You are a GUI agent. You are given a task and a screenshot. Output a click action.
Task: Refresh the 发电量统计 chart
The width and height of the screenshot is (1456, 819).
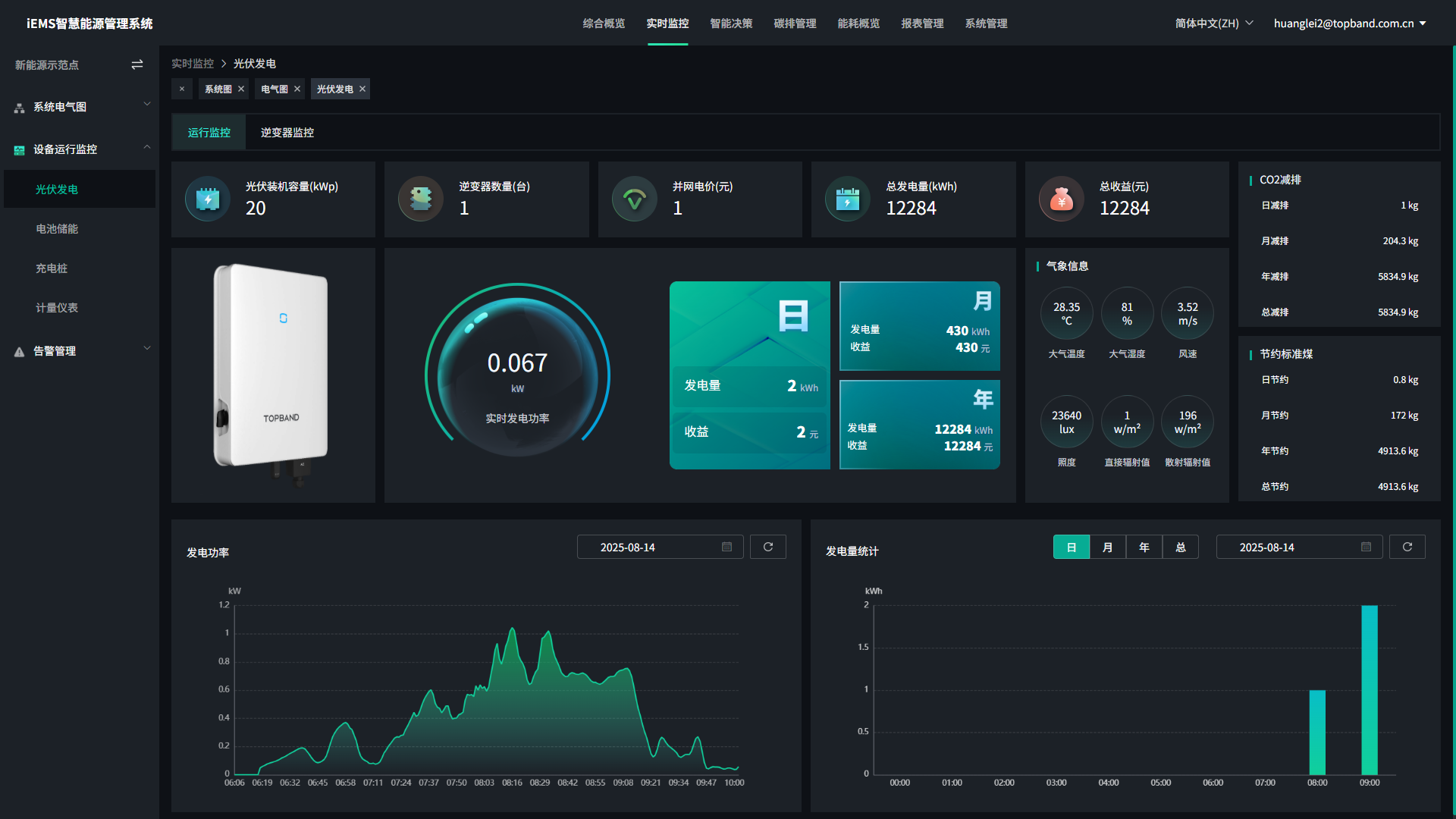point(1407,547)
